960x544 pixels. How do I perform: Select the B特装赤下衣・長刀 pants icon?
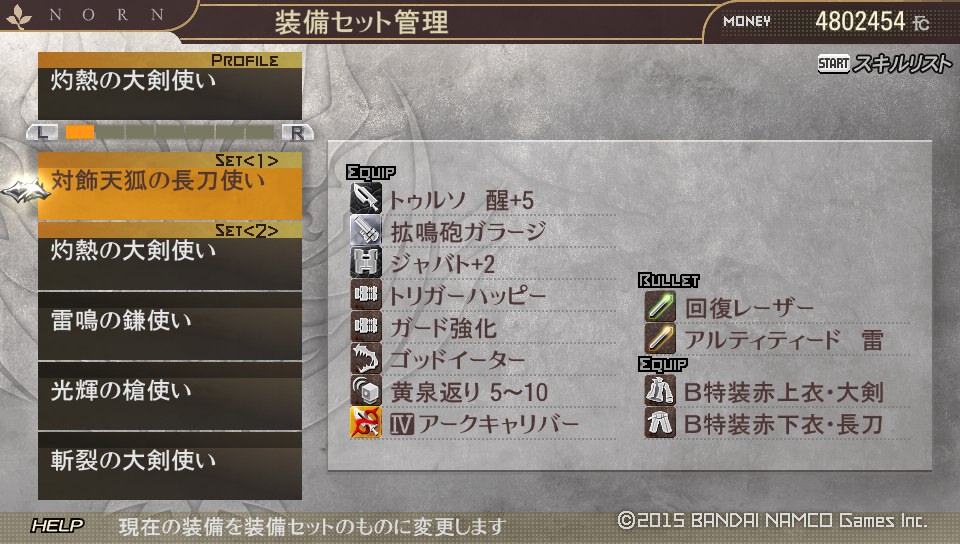[x=660, y=423]
